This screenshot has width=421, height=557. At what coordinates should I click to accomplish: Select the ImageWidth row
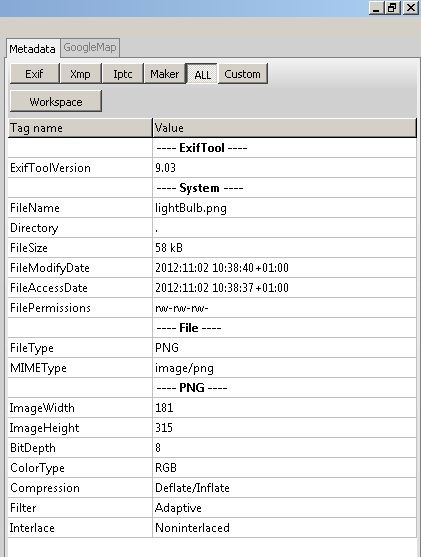(212, 408)
